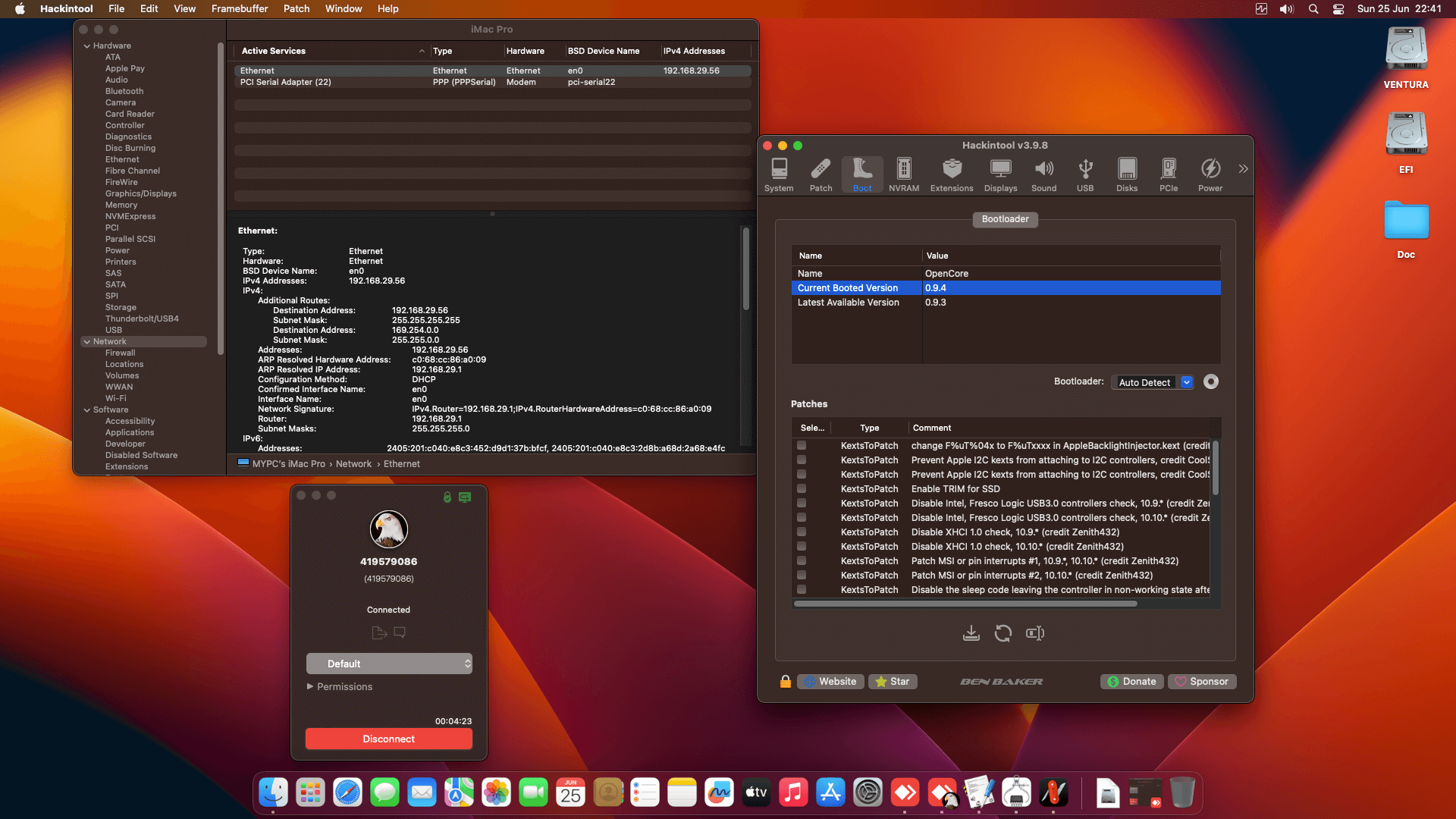Image resolution: width=1456 pixels, height=819 pixels.
Task: Click the Website button
Action: click(x=830, y=682)
